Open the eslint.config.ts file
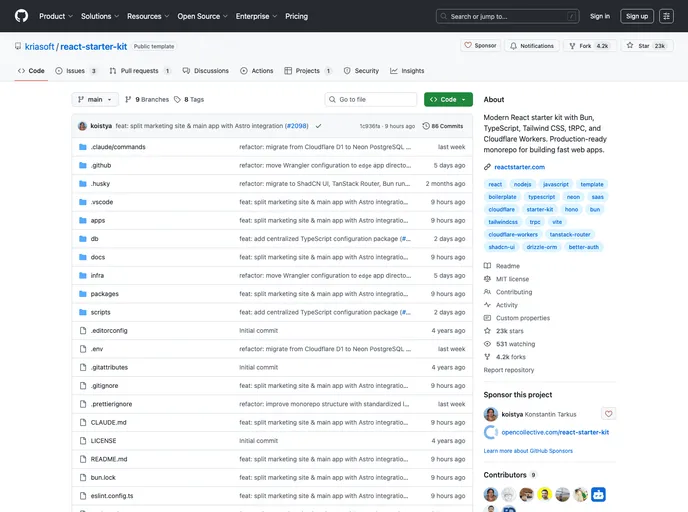Screen dimensions: 688x512 [112, 496]
